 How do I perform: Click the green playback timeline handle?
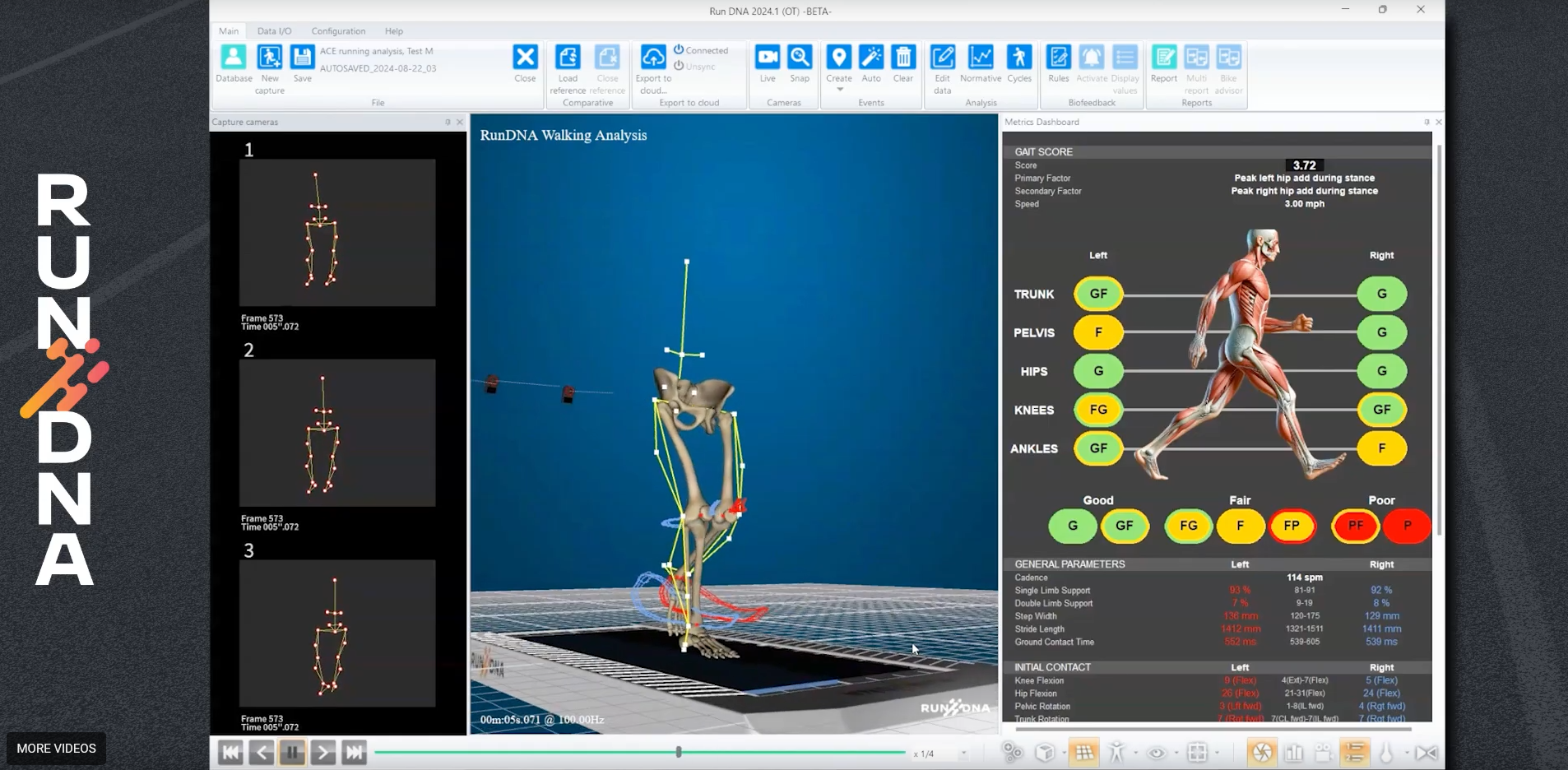[679, 752]
